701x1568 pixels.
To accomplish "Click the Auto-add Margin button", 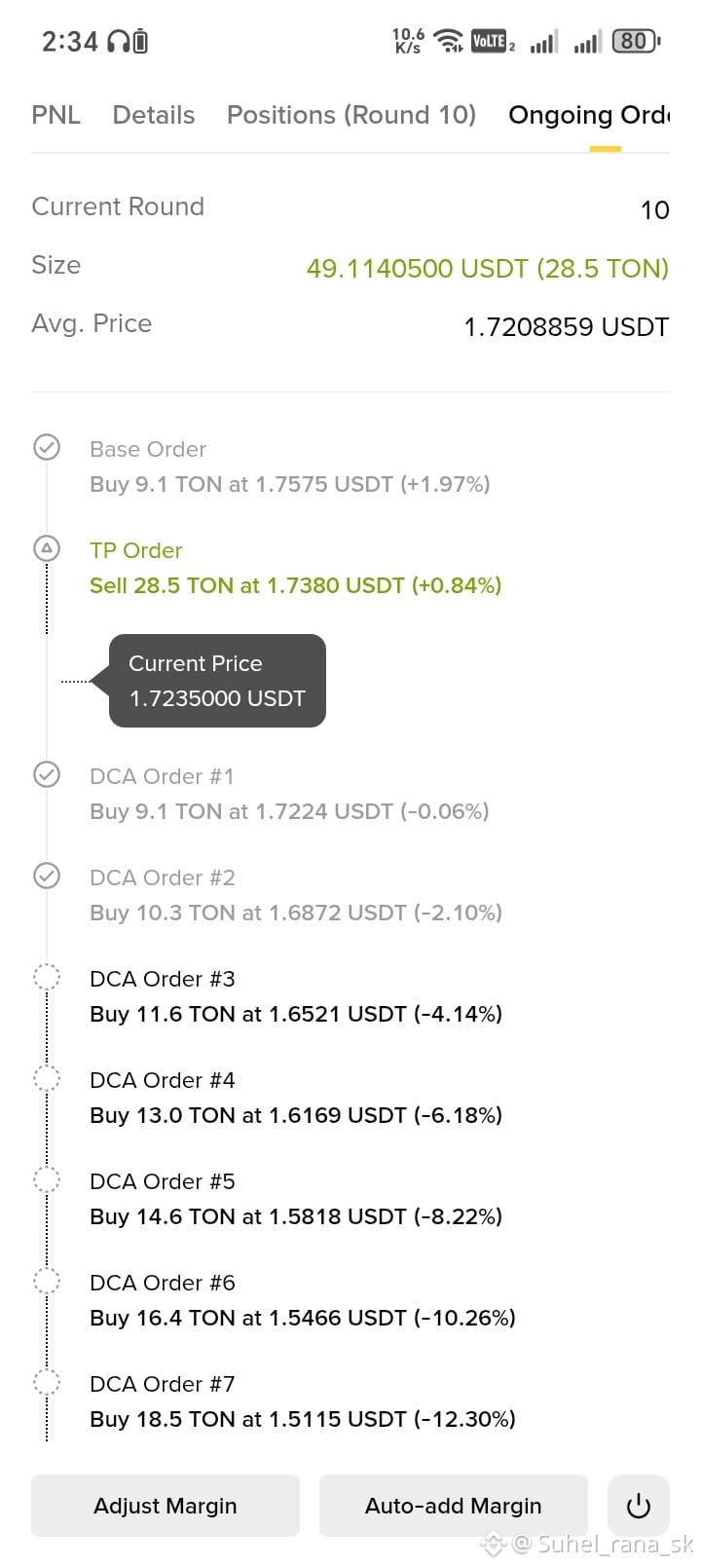I will [x=454, y=1506].
